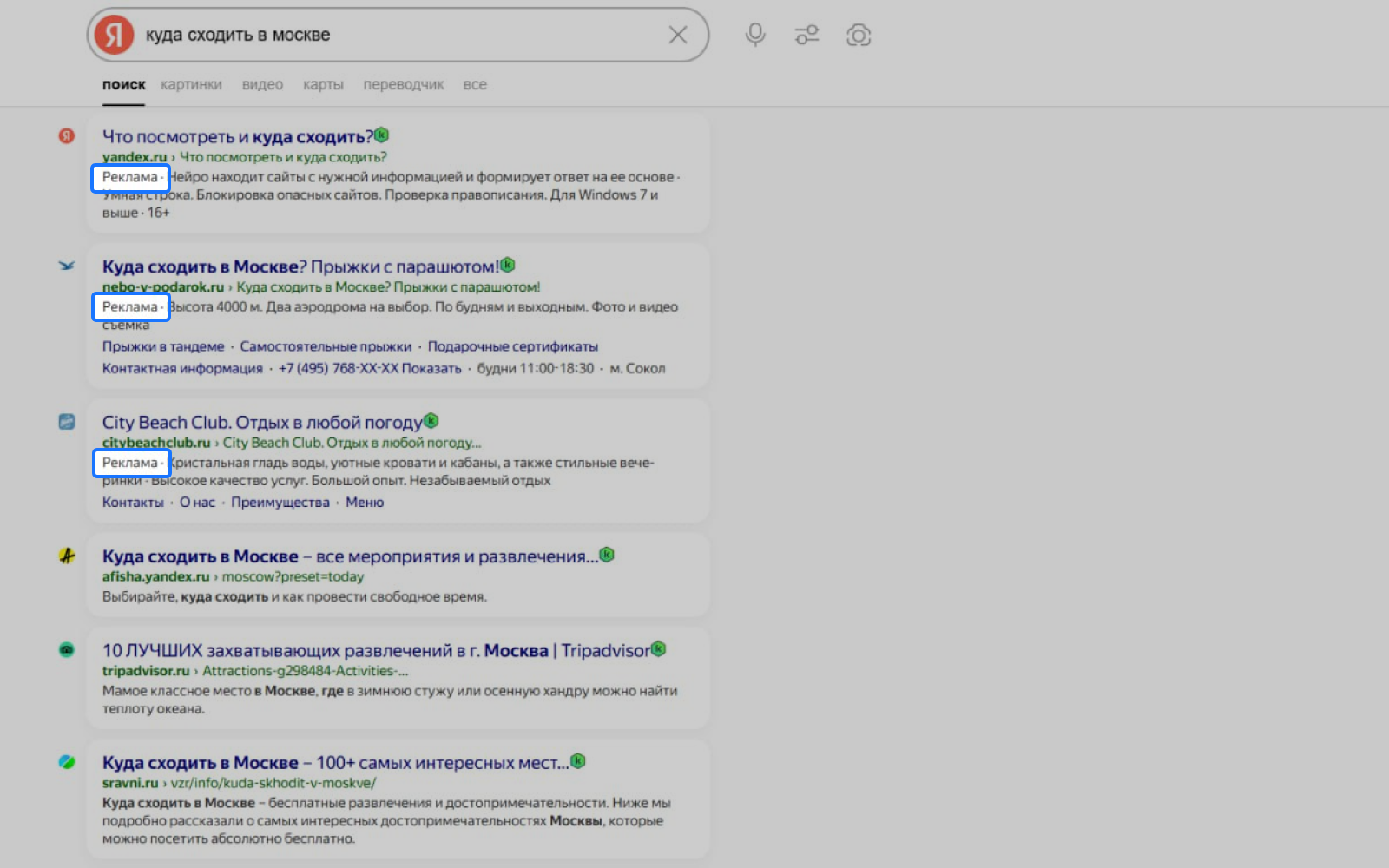Click sravni.ru favicon beside last result
Image resolution: width=1389 pixels, height=868 pixels.
point(67,762)
